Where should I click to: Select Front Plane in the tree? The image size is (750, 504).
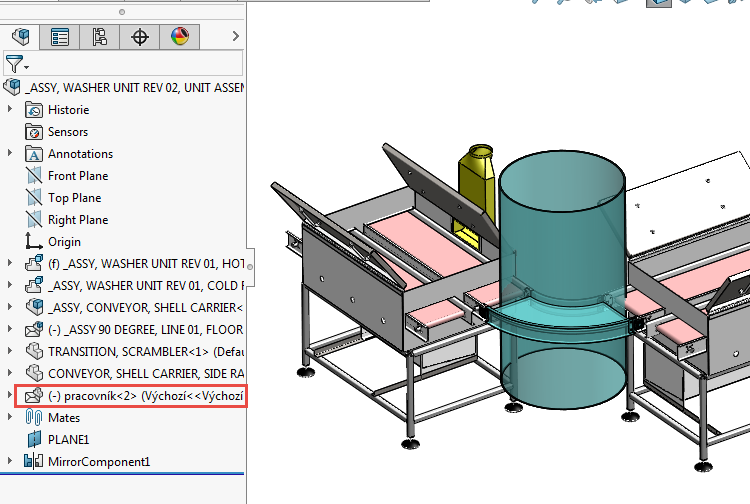78,176
